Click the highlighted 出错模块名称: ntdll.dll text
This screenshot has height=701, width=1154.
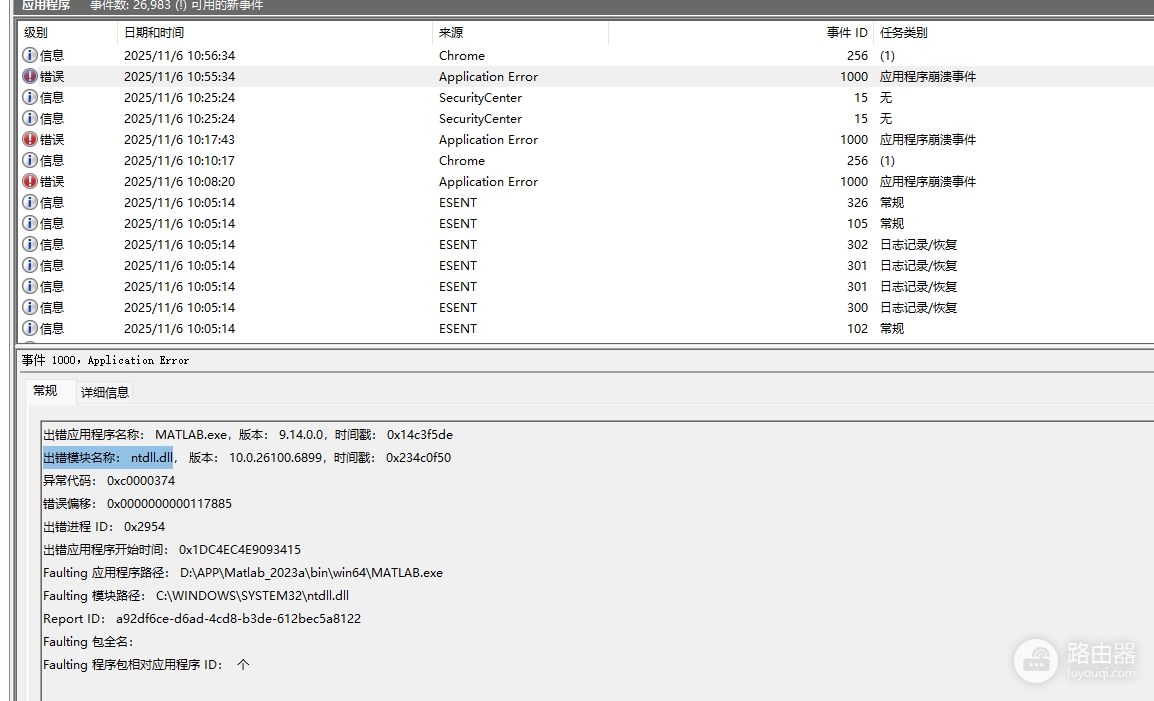(x=108, y=457)
